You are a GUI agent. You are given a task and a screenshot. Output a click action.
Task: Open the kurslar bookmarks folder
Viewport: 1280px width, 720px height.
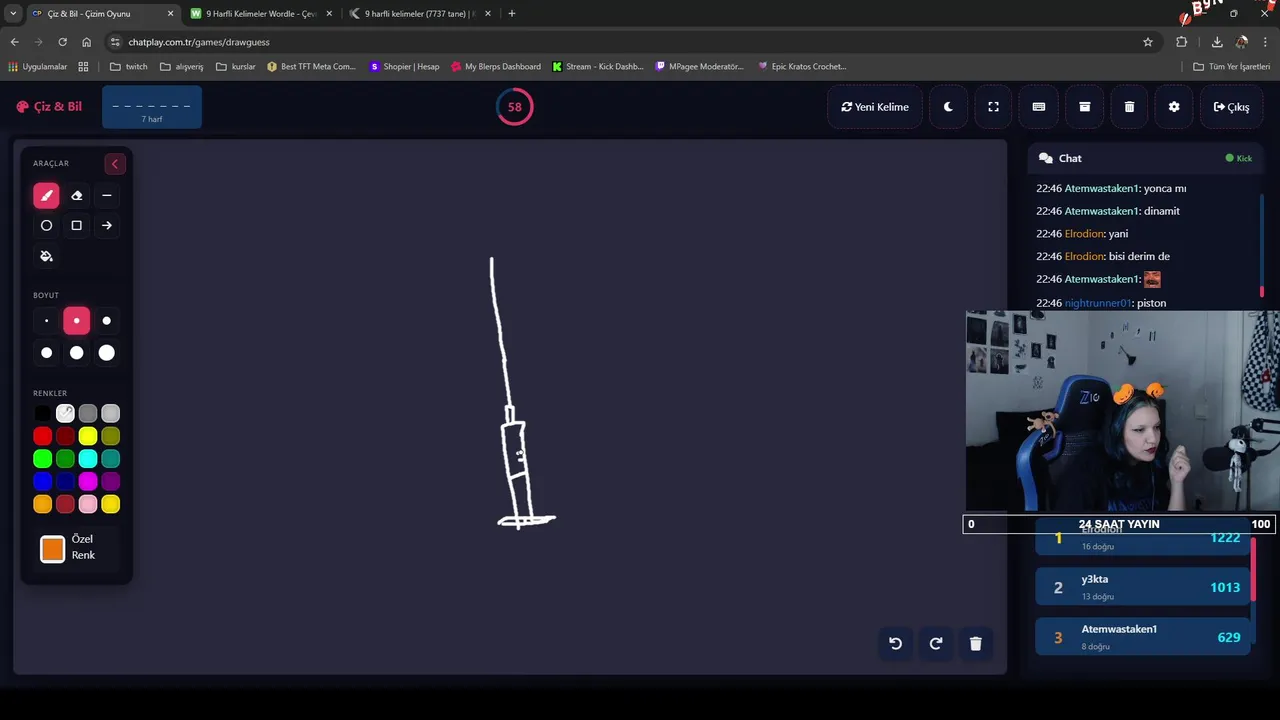236,67
